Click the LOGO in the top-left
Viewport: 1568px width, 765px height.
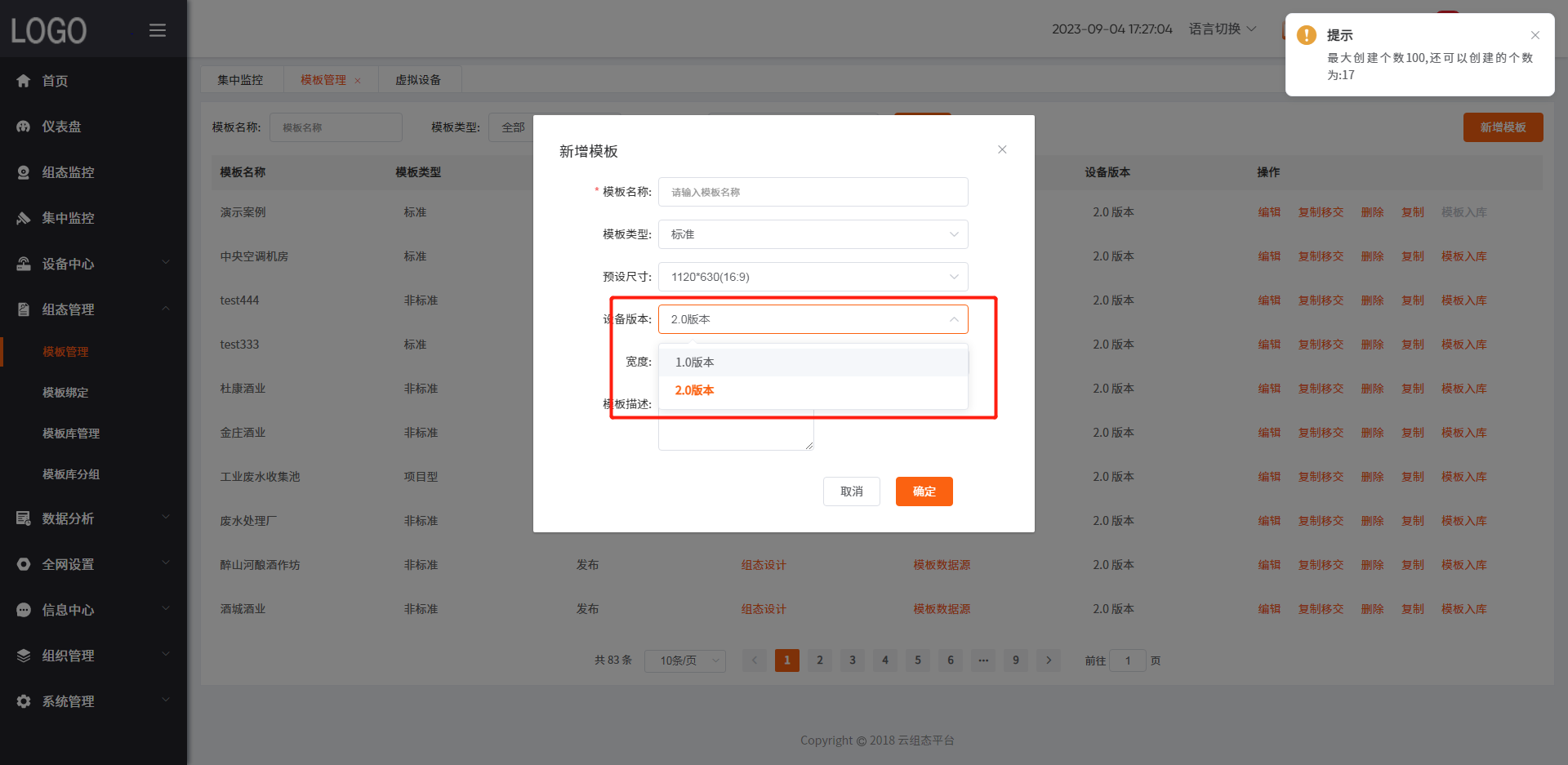tap(49, 31)
